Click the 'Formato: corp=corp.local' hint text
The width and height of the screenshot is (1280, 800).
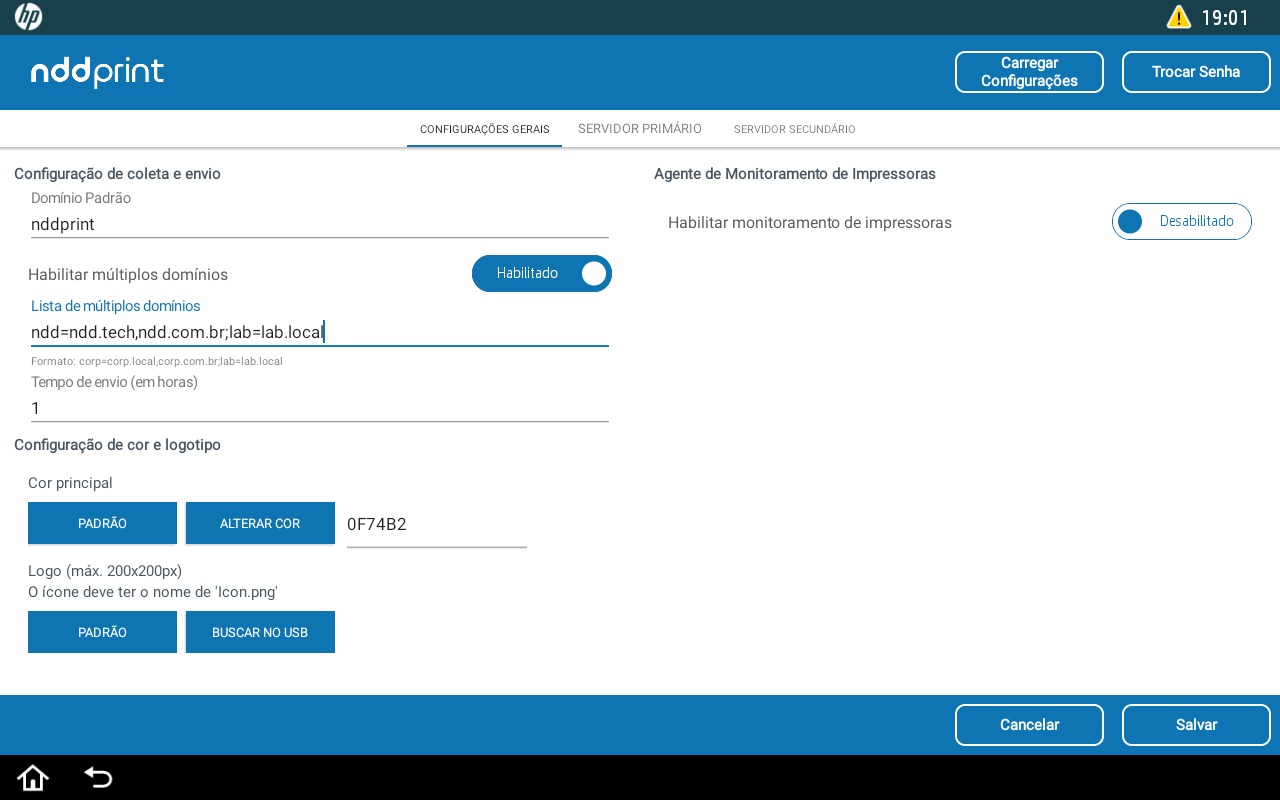(x=157, y=361)
